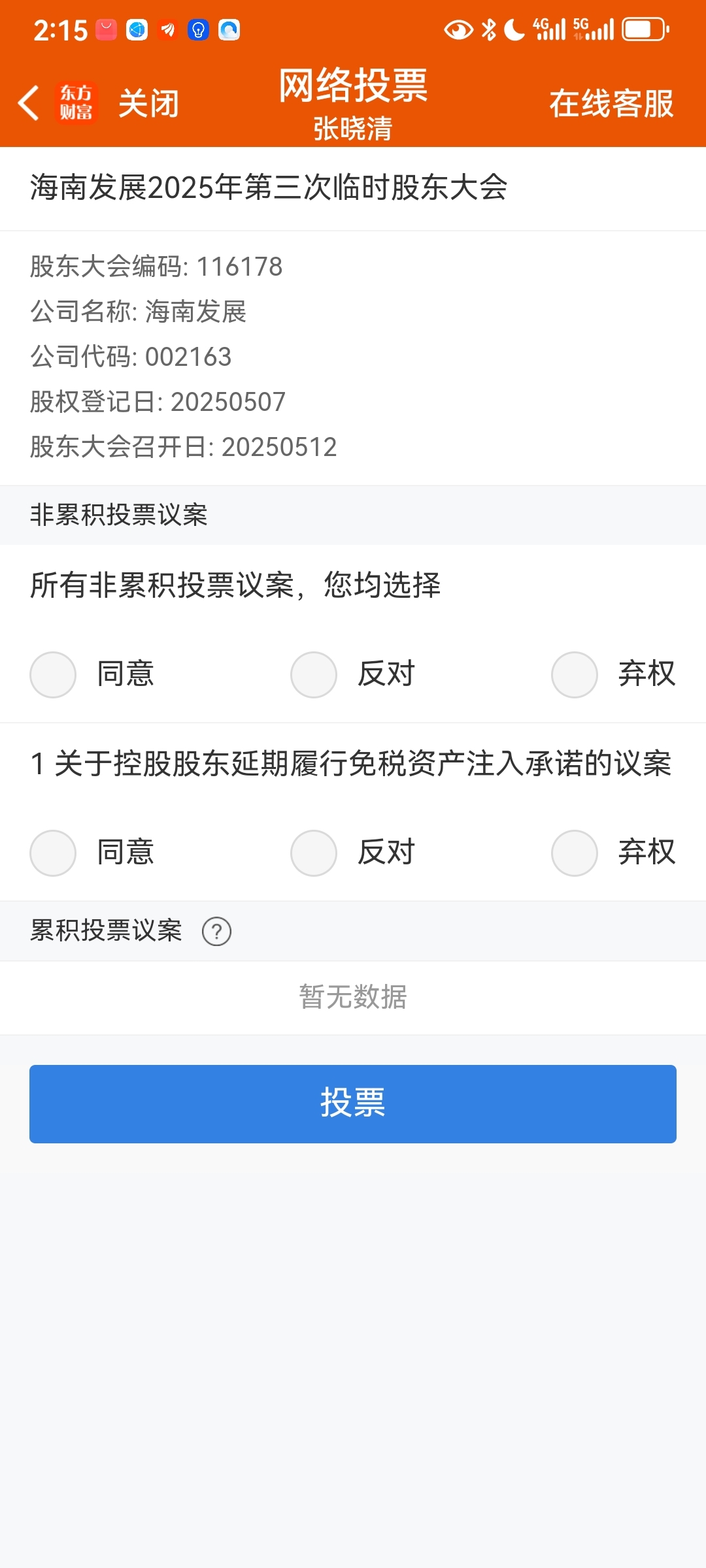This screenshot has height=1568, width=706.
Task: Tap 关闭 to close the page
Action: click(x=149, y=104)
